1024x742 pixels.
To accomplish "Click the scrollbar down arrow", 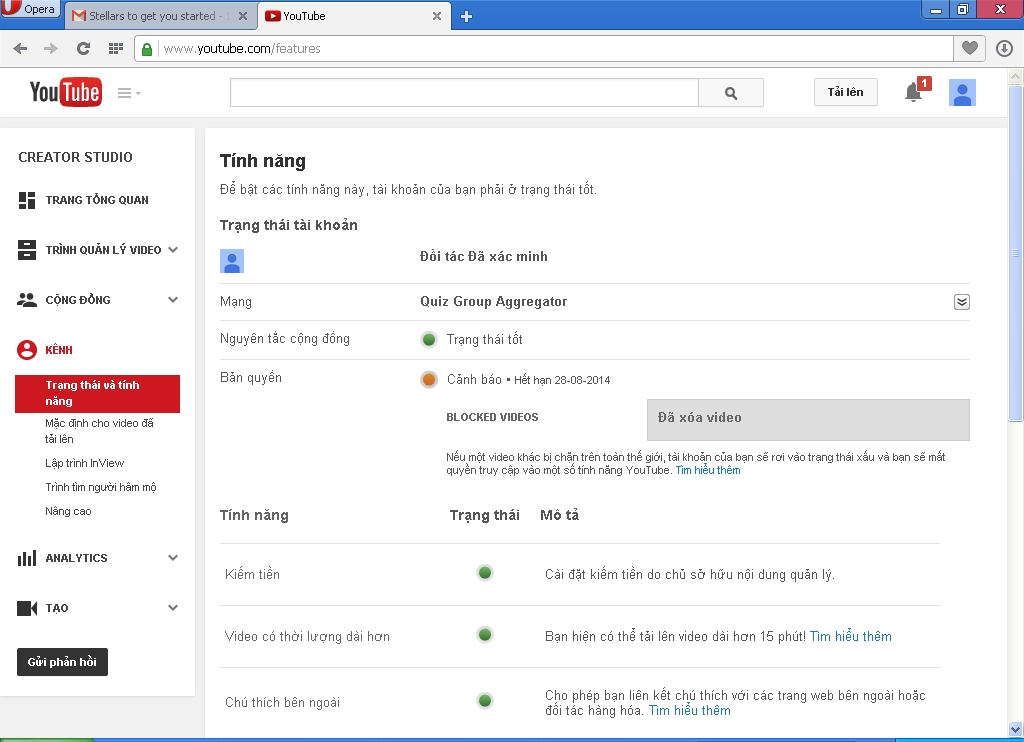I will 1016,729.
